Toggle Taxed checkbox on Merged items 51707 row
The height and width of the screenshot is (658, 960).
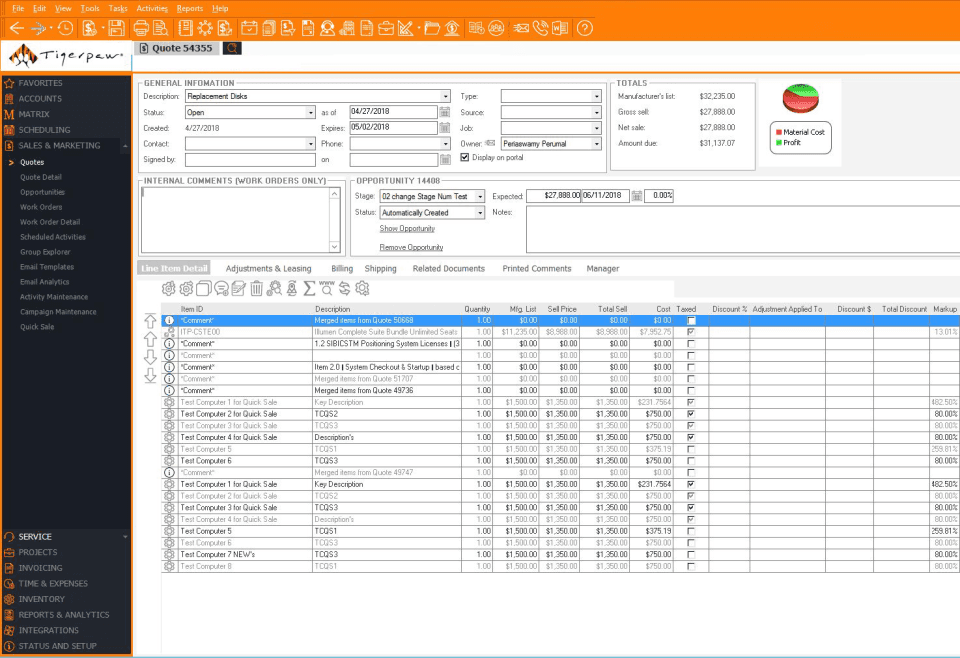(691, 379)
